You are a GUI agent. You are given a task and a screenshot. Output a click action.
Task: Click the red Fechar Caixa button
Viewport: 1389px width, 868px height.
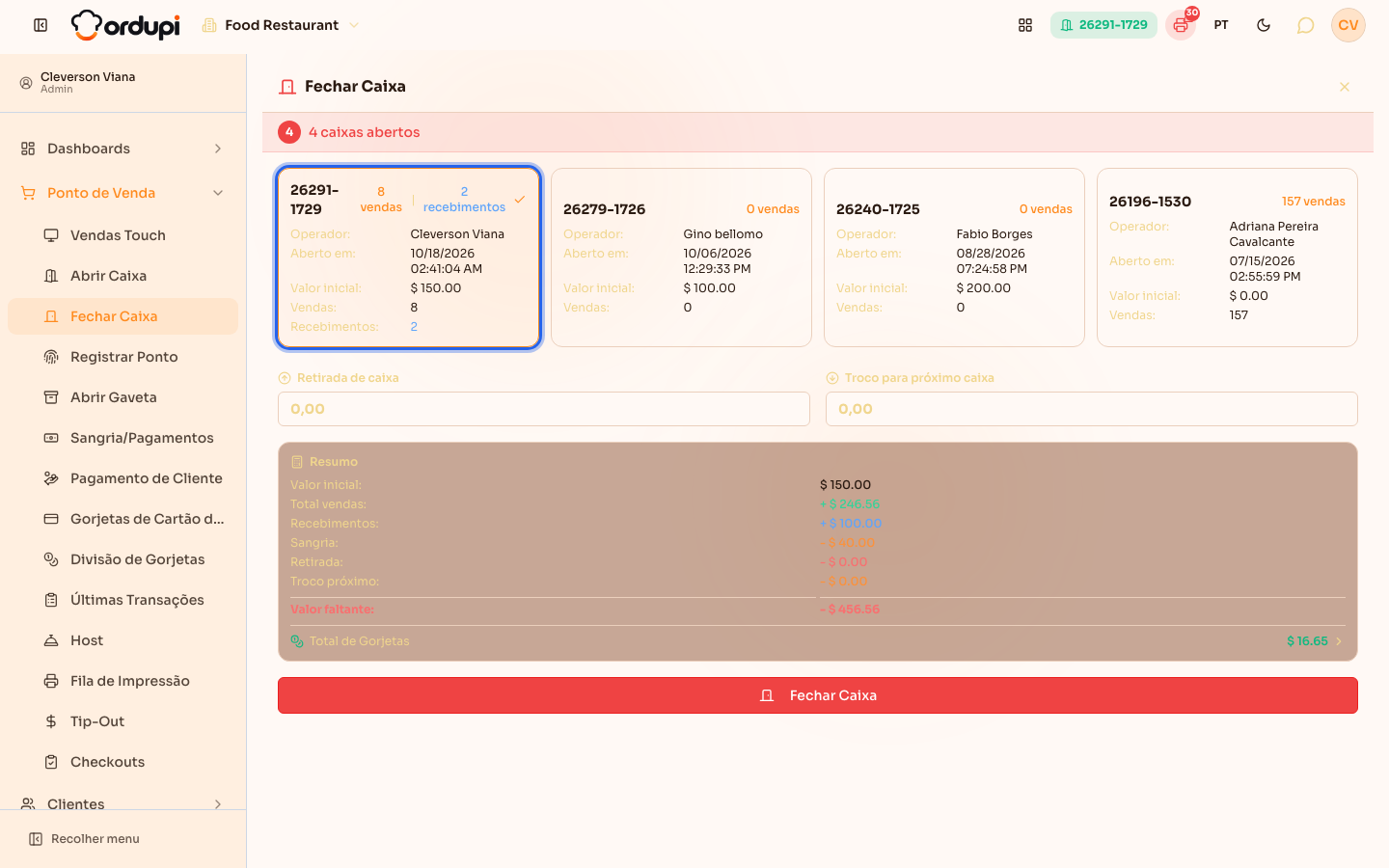818,695
